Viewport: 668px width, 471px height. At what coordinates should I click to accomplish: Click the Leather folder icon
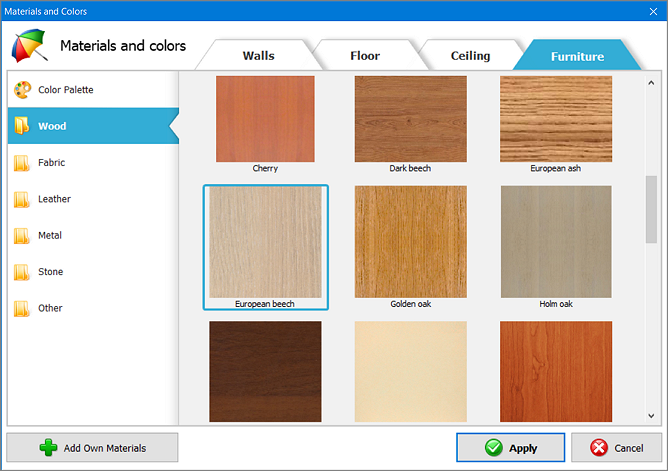click(22, 199)
